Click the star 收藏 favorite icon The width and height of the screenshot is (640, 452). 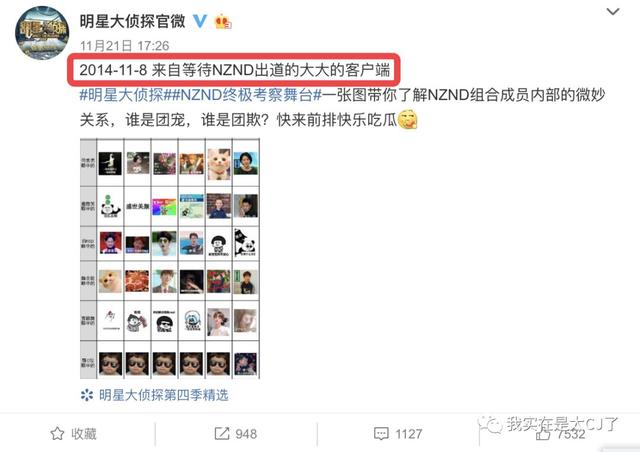(x=57, y=433)
